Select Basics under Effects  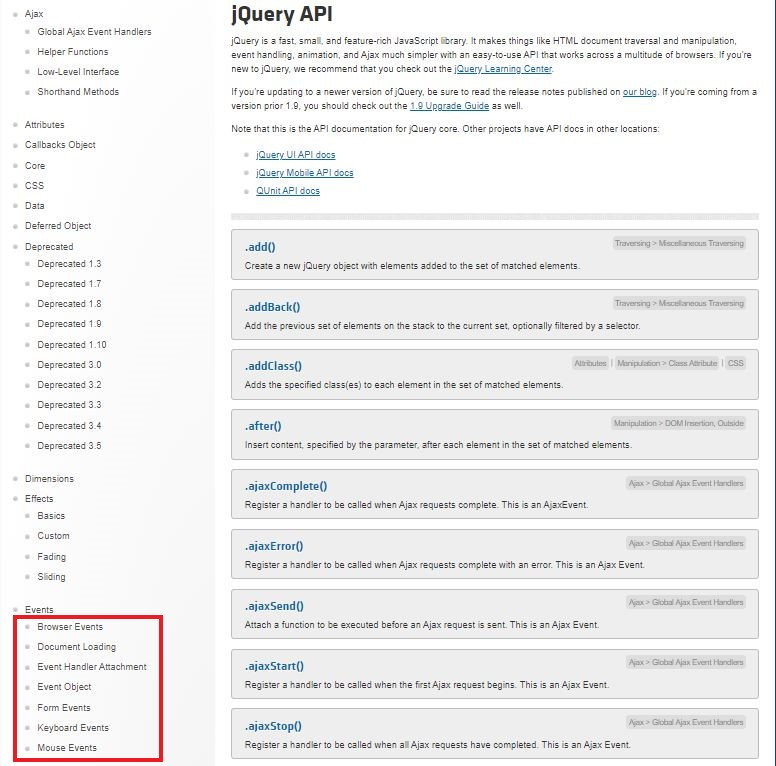tap(51, 516)
